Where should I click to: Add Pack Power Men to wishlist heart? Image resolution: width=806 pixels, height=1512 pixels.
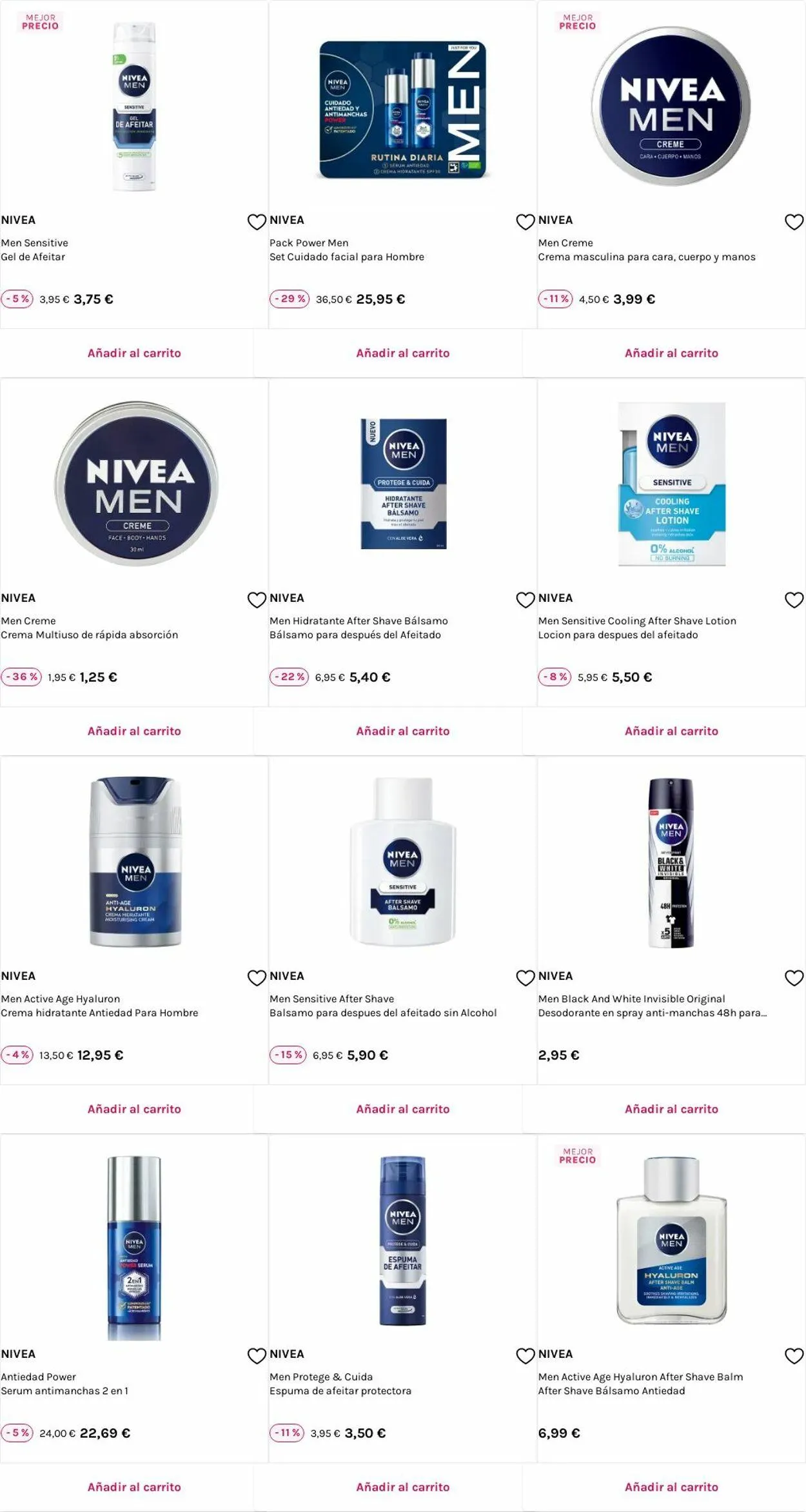click(526, 222)
